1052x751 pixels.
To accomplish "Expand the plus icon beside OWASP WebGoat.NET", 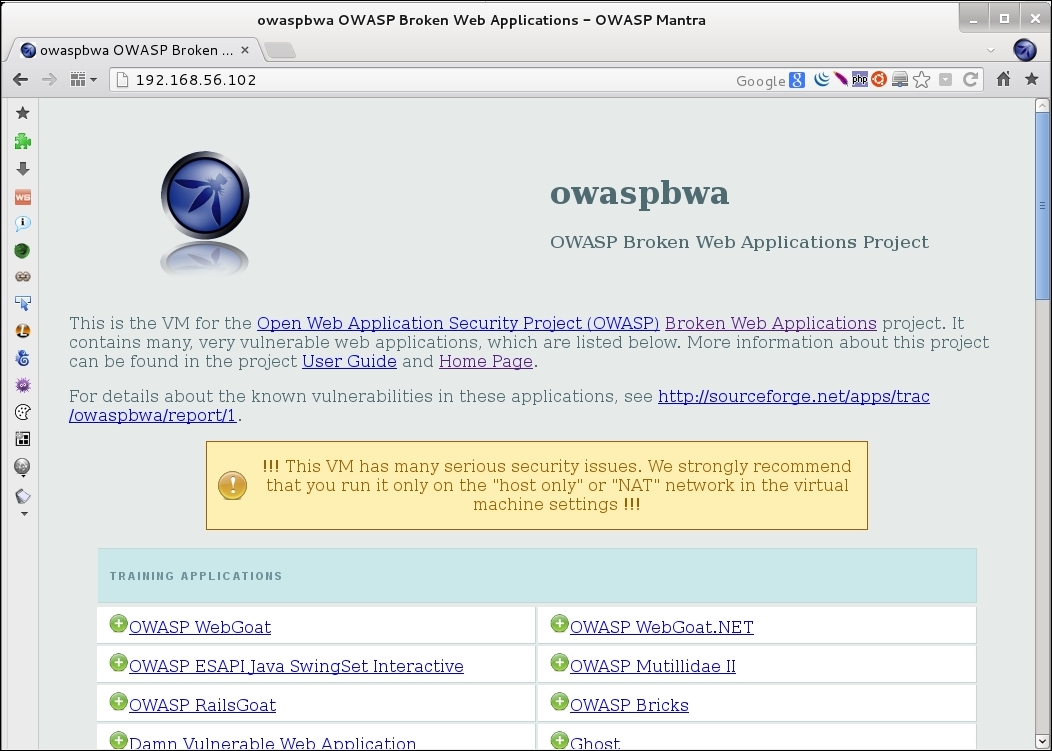I will [x=560, y=623].
